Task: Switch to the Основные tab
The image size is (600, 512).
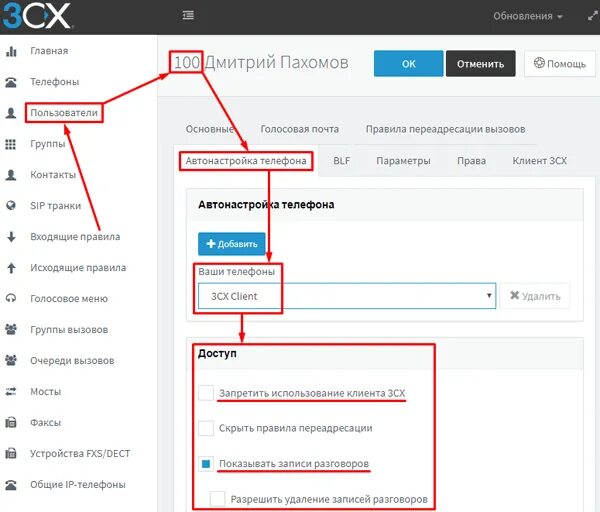Action: (x=210, y=129)
